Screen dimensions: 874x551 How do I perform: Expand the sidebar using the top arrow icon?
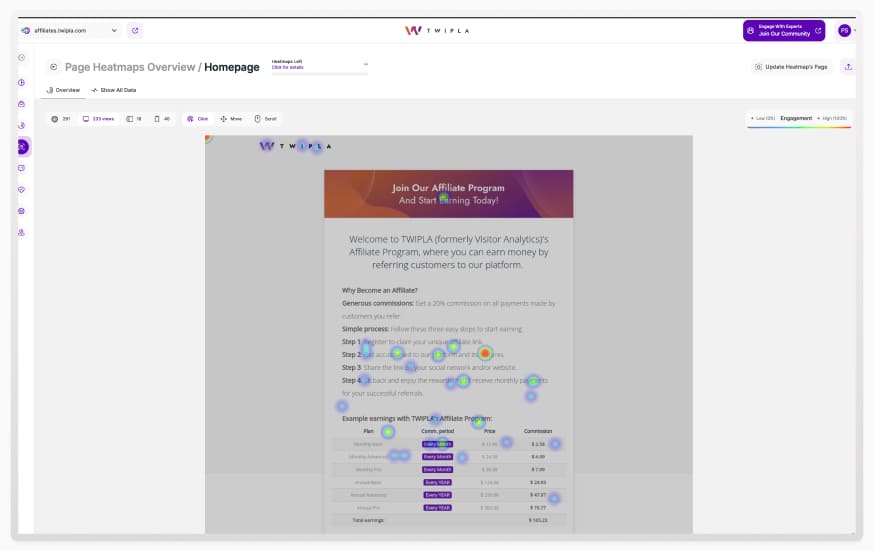[22, 57]
